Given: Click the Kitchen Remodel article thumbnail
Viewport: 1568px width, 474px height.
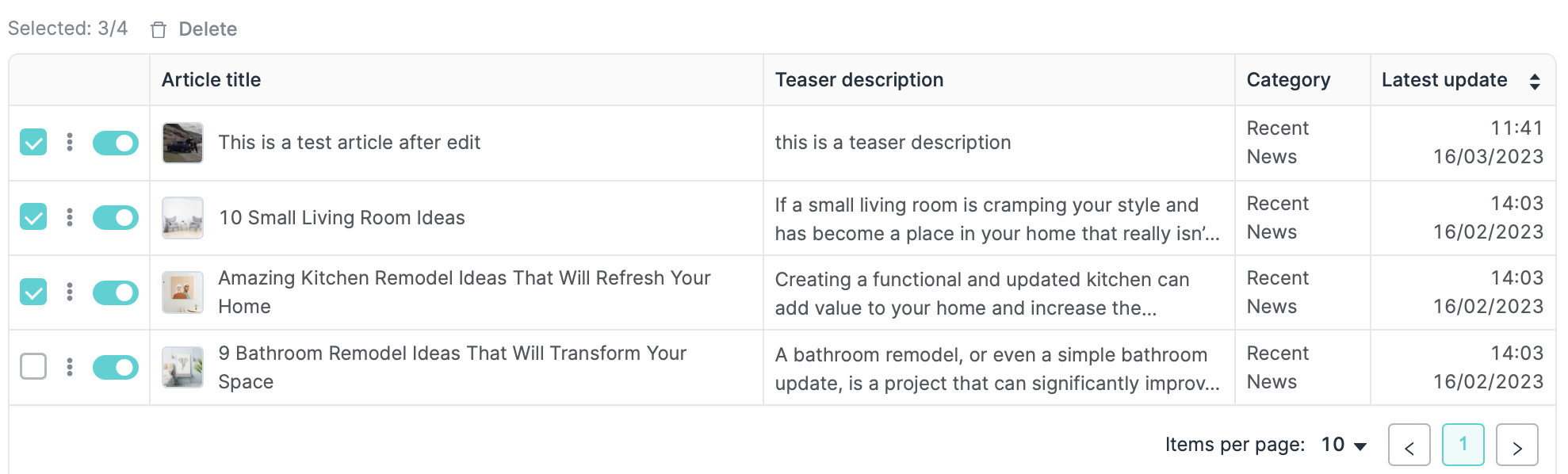Looking at the screenshot, I should [182, 292].
